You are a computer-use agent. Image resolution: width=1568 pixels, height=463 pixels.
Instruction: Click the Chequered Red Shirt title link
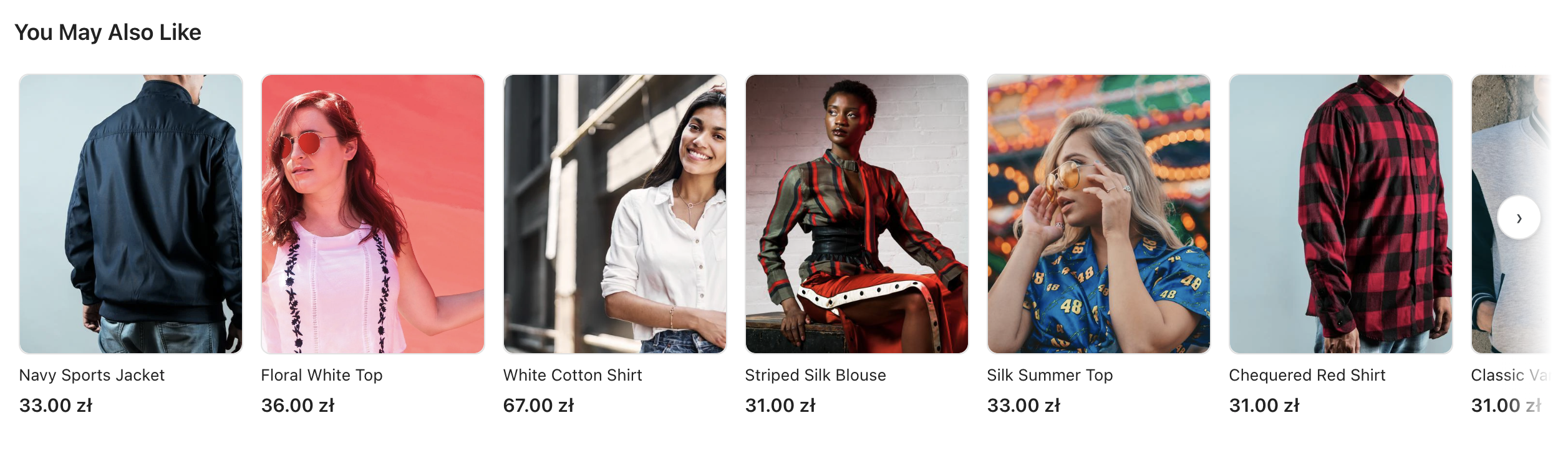tap(1307, 375)
